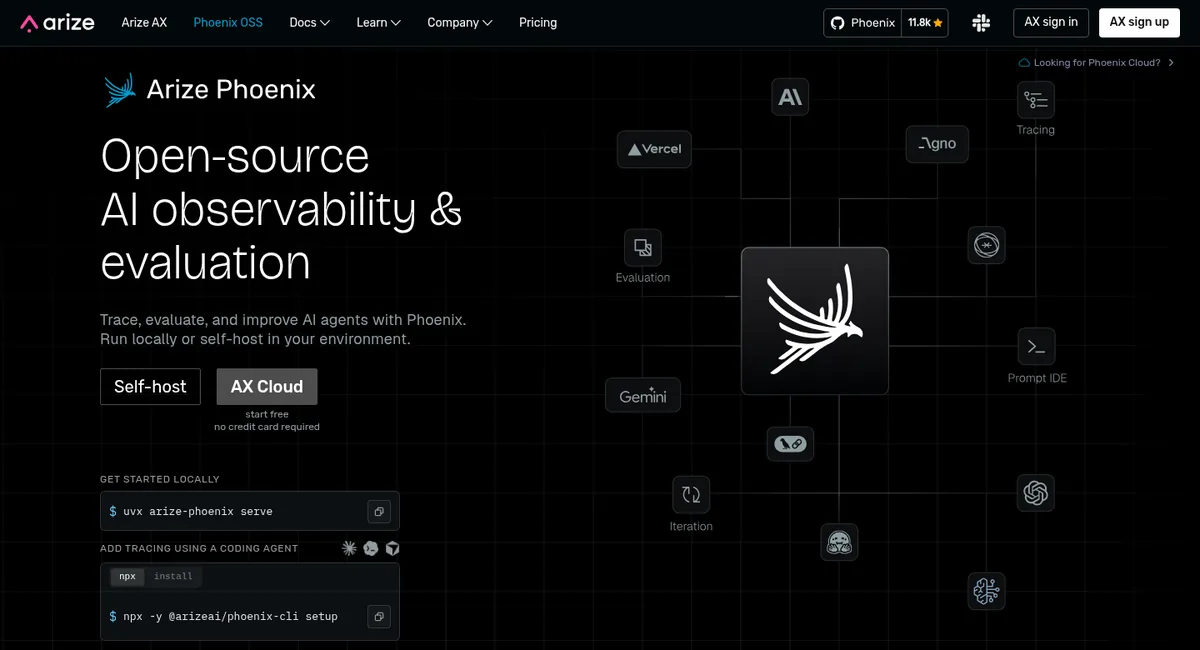This screenshot has height=650, width=1200.
Task: Open the Arize AX nav item
Action: click(144, 22)
